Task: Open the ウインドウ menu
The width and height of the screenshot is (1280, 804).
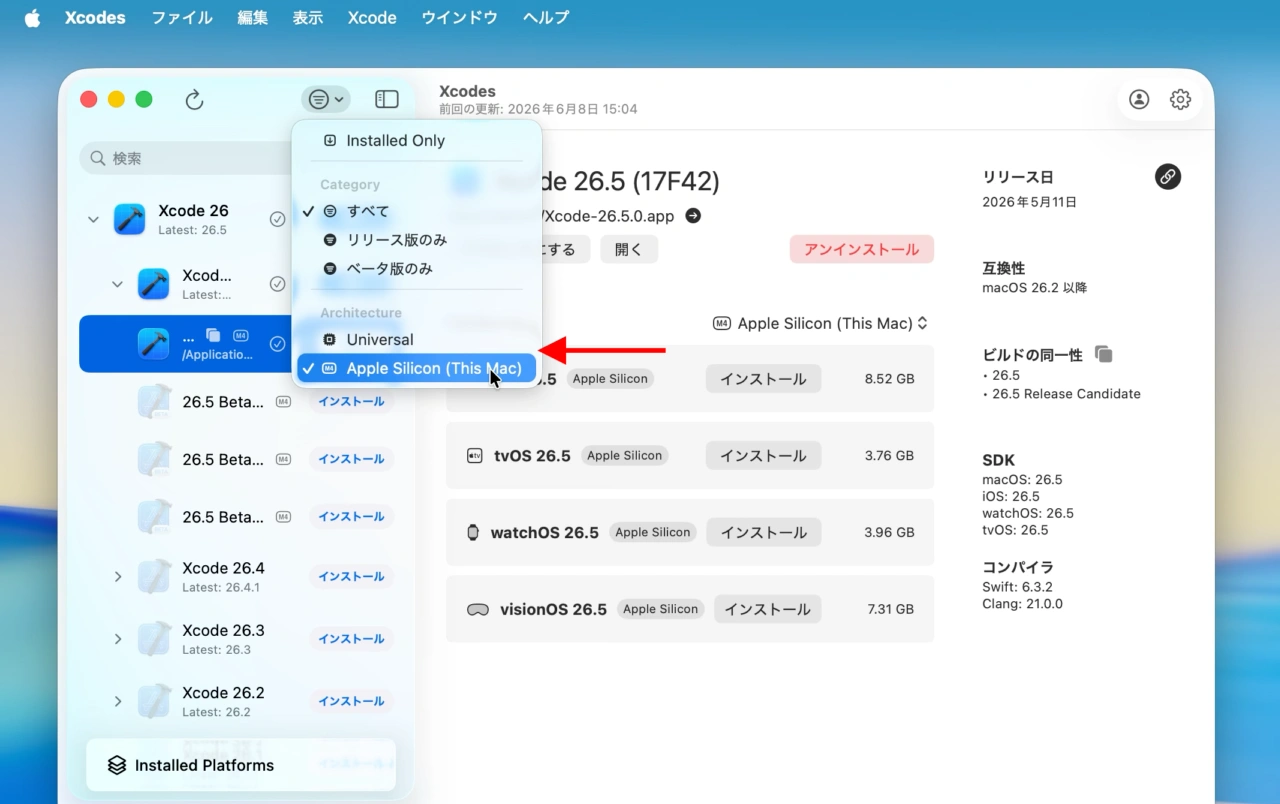Action: pyautogui.click(x=460, y=18)
